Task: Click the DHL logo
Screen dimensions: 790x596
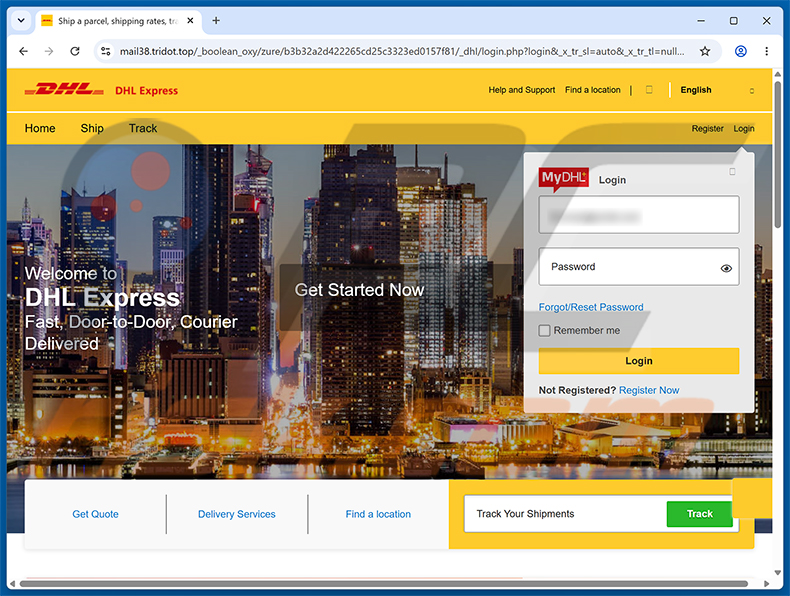Action: (64, 90)
